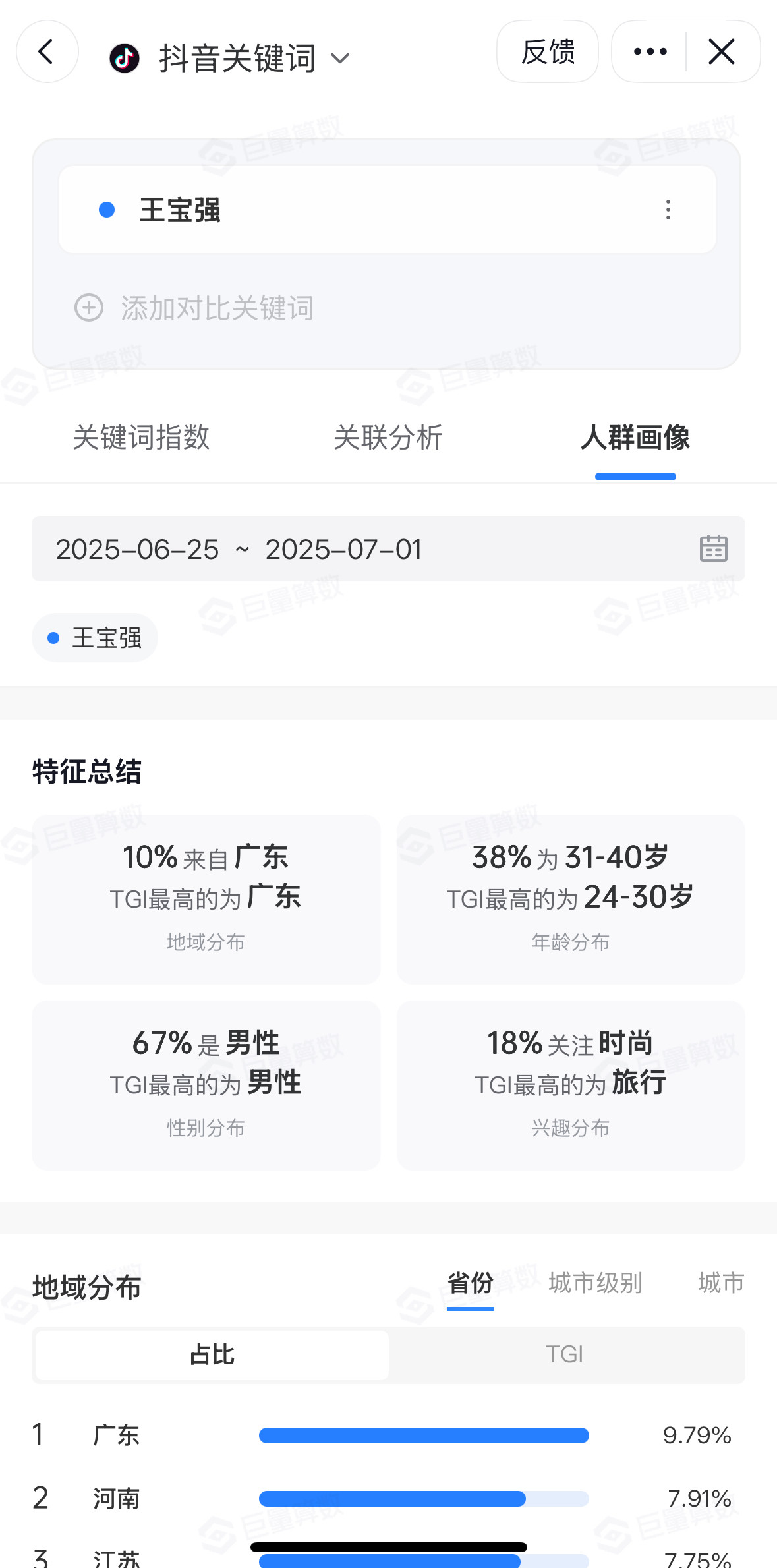Switch to the TGI toggle segment
Screen dimensions: 777x1568
point(565,1354)
